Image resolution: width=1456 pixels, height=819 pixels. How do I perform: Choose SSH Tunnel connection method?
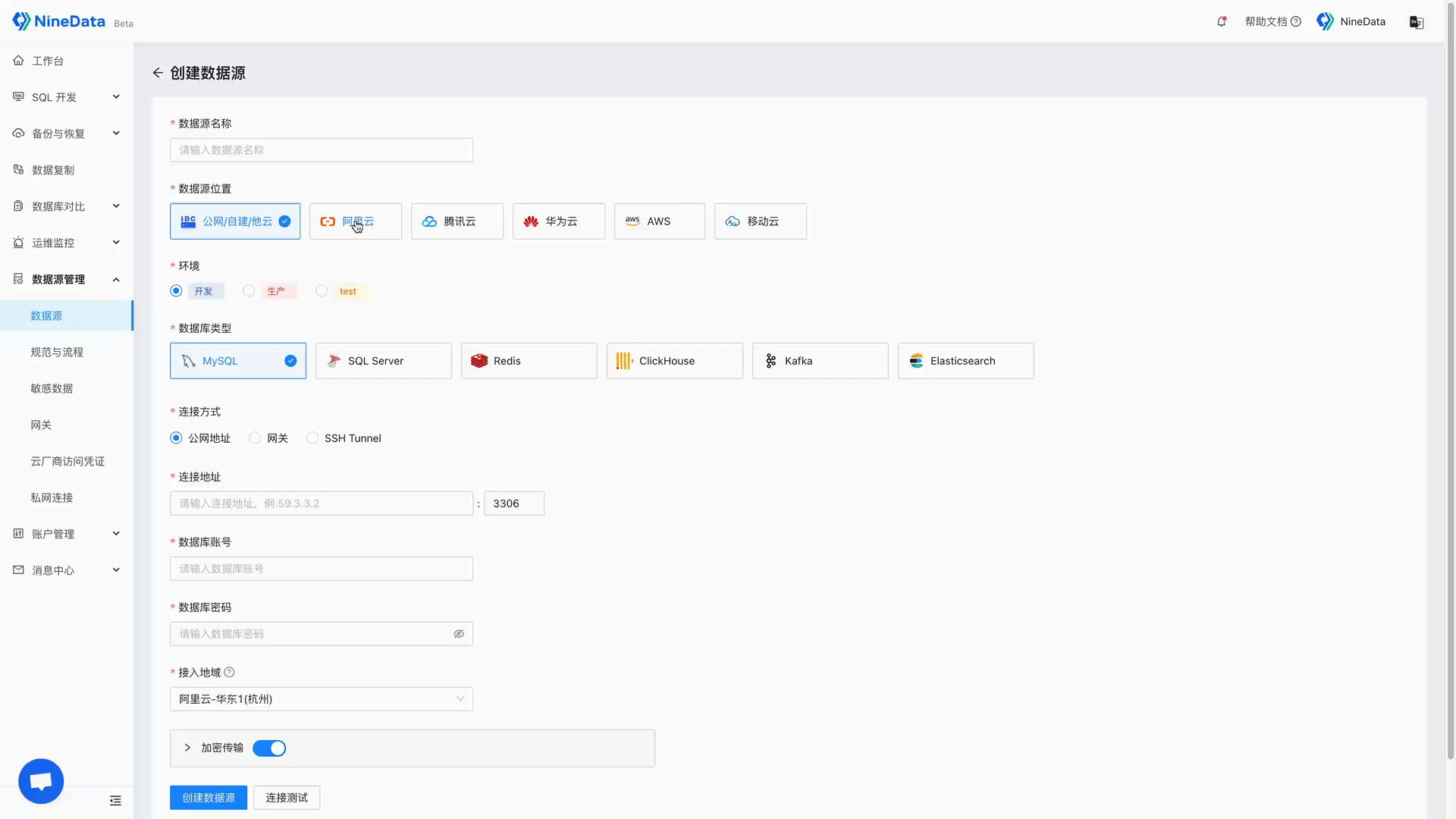click(312, 438)
